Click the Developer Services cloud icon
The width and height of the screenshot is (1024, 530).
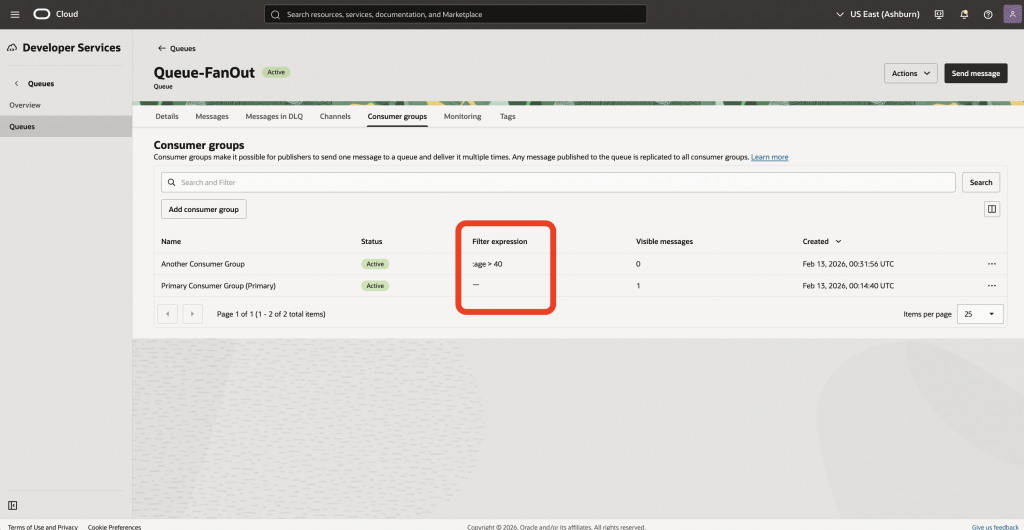[x=12, y=48]
